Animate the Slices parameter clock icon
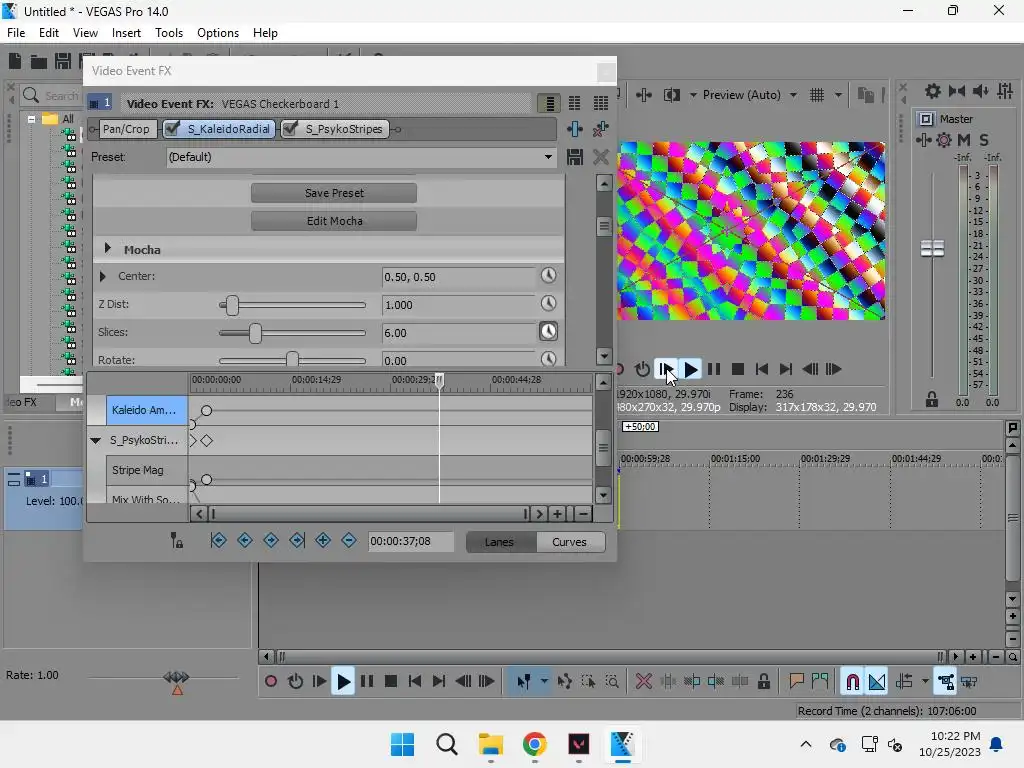 pyautogui.click(x=549, y=332)
